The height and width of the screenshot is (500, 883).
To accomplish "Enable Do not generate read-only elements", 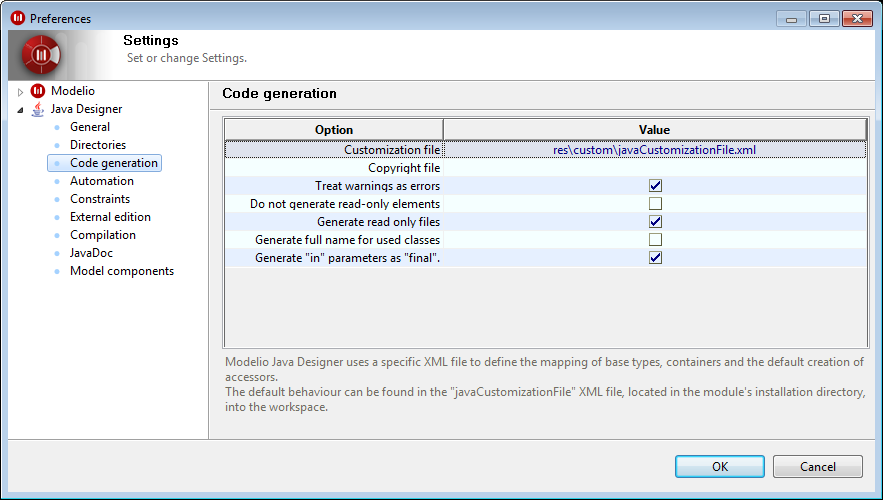I will 655,204.
